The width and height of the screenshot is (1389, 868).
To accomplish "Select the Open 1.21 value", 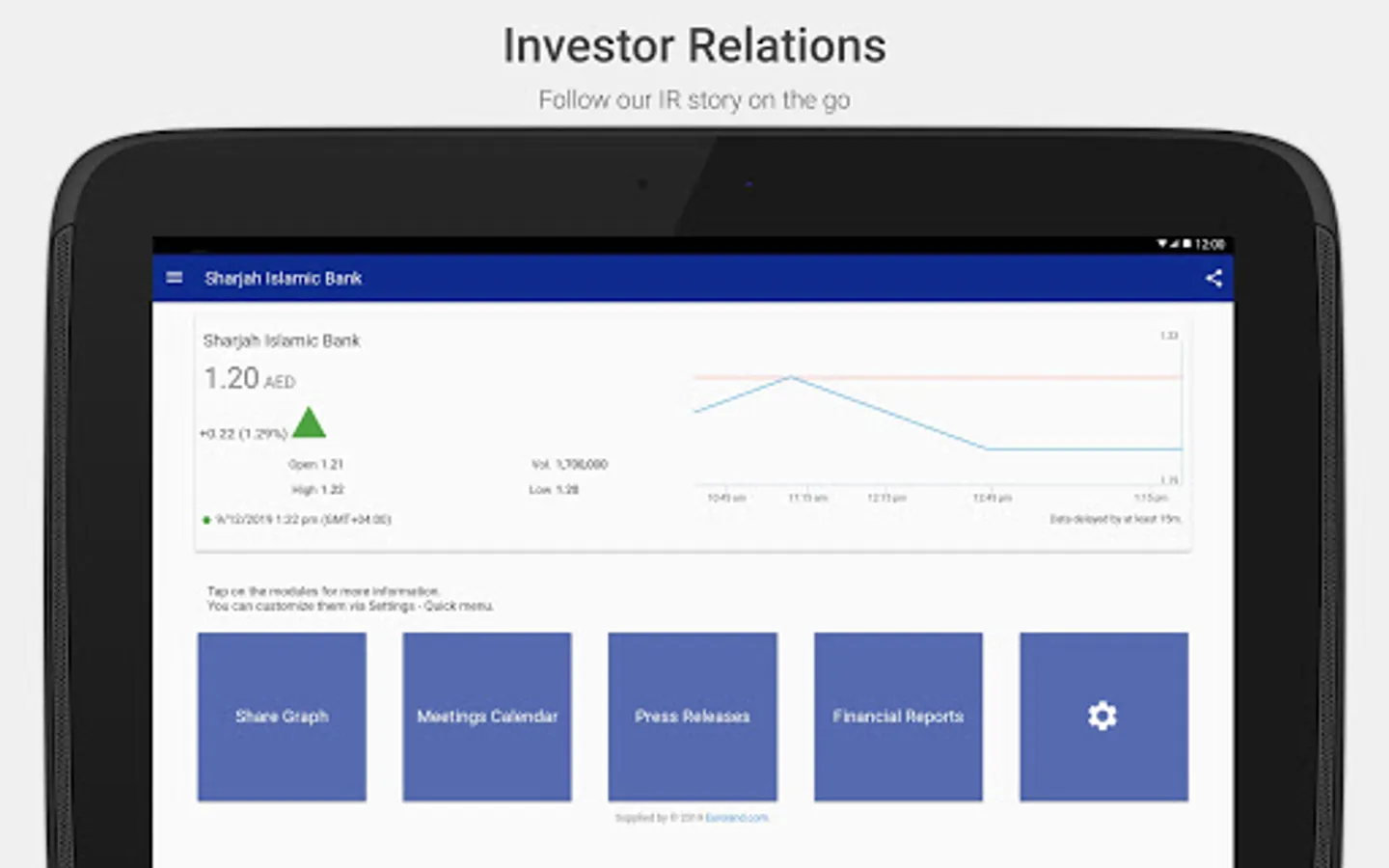I will pos(316,465).
